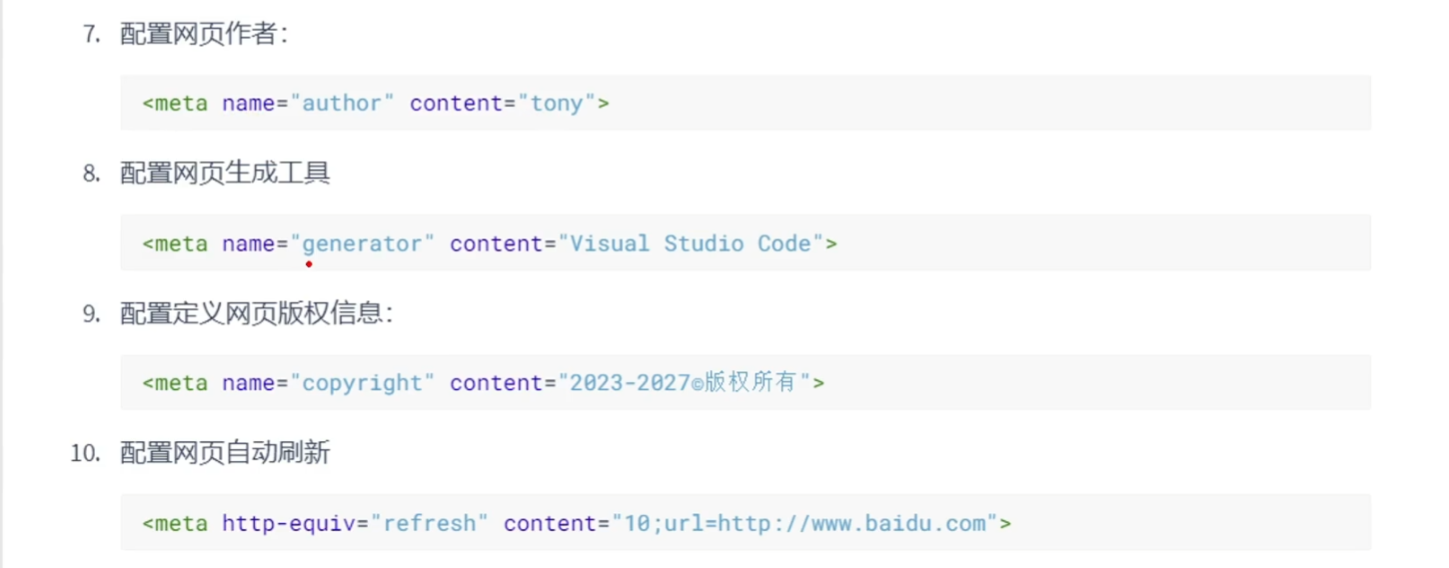Click the author meta tag code block
1449x568 pixels.
pyautogui.click(x=745, y=103)
